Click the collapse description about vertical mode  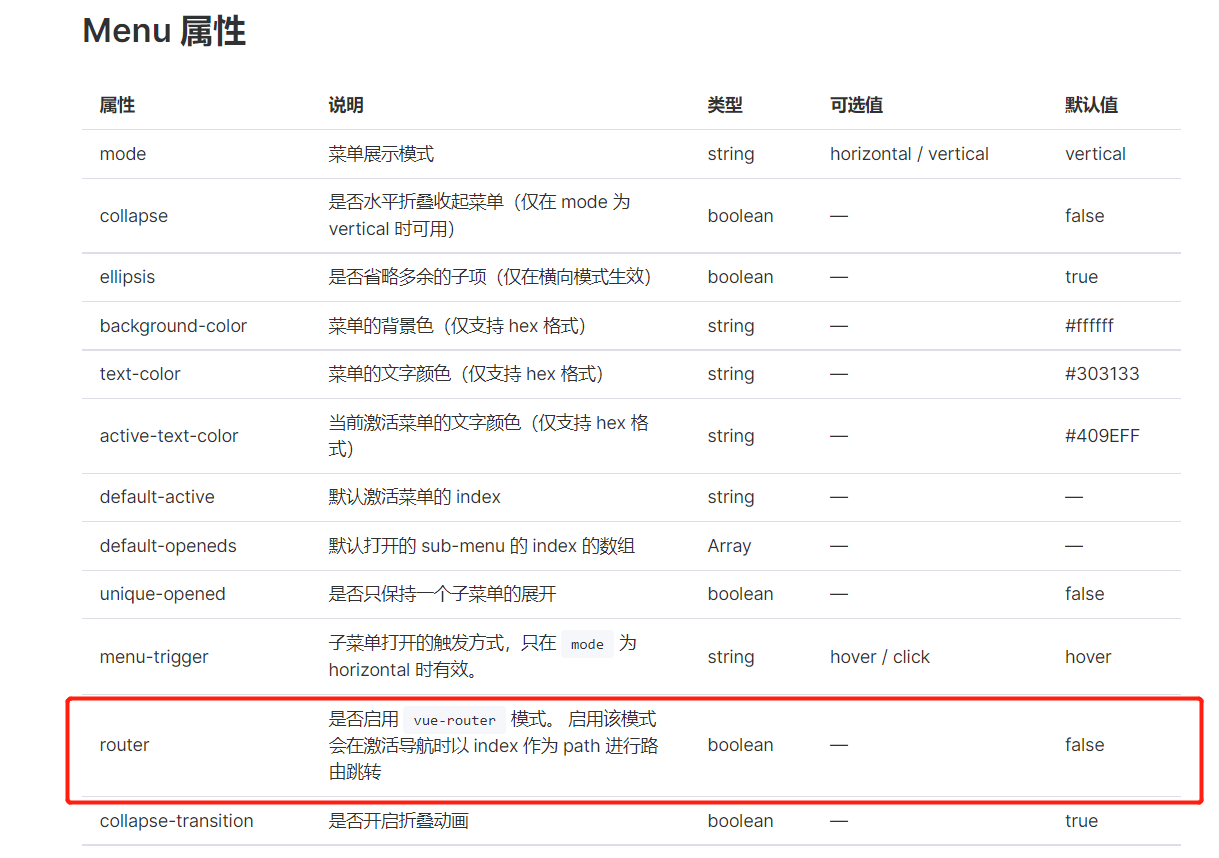[x=480, y=215]
